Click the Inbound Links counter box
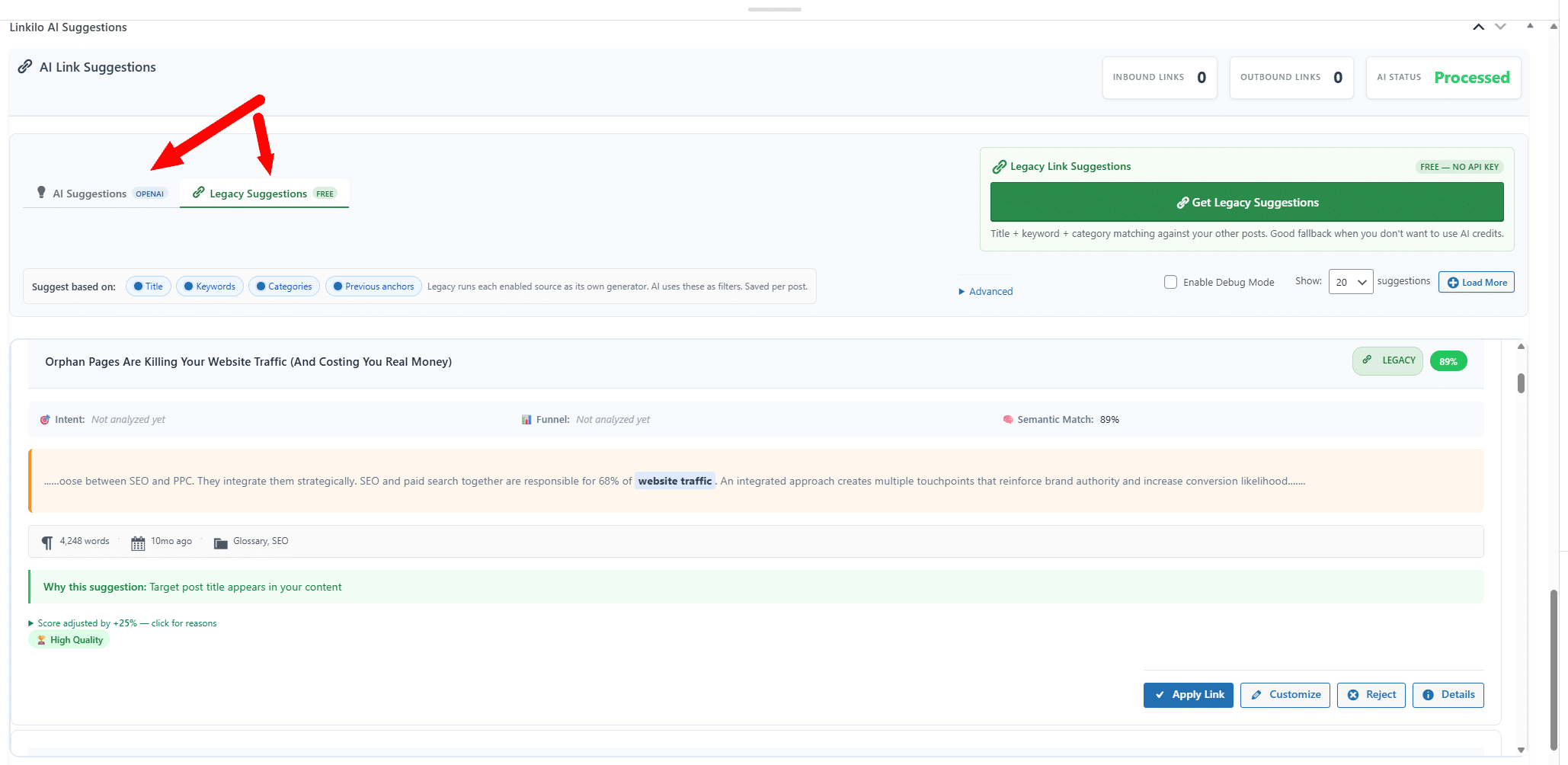The image size is (1568, 765). [1160, 78]
